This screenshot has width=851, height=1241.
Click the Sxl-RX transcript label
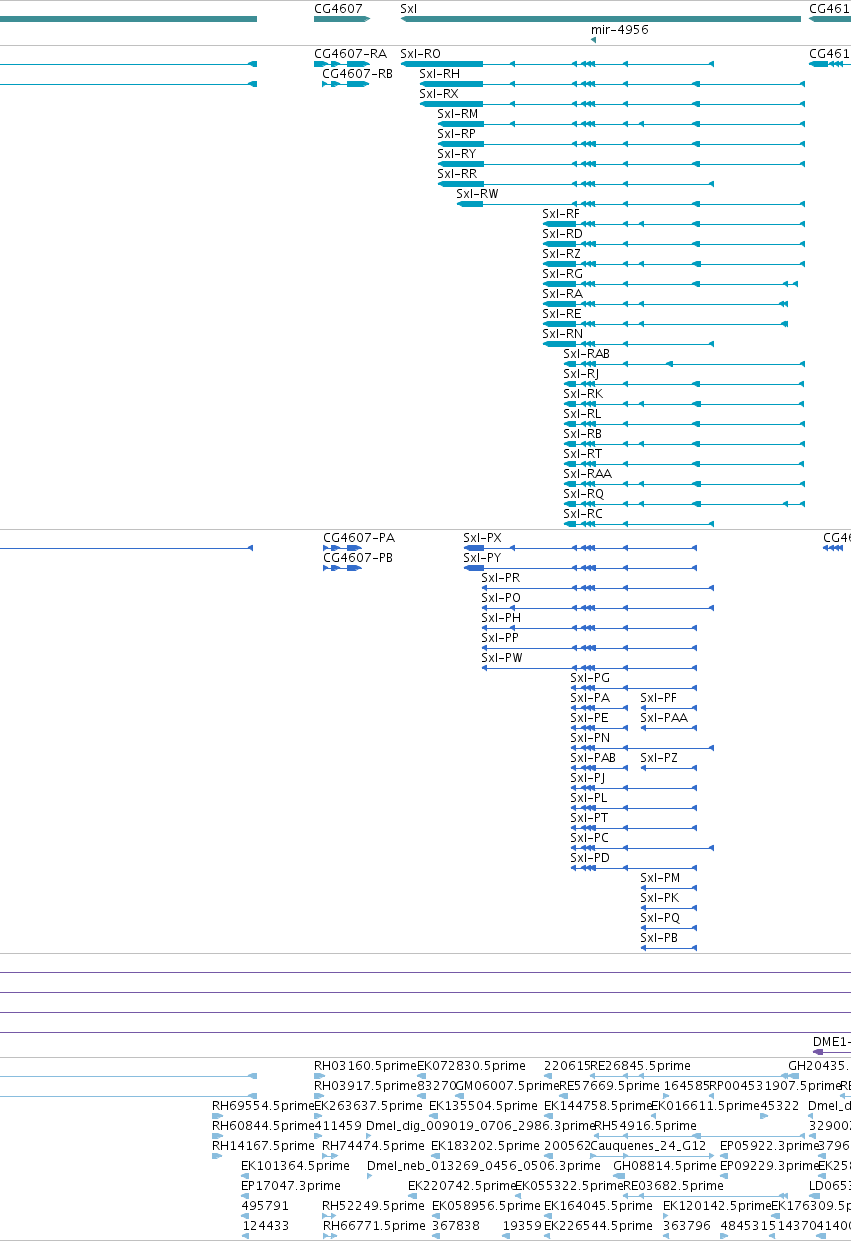(439, 94)
